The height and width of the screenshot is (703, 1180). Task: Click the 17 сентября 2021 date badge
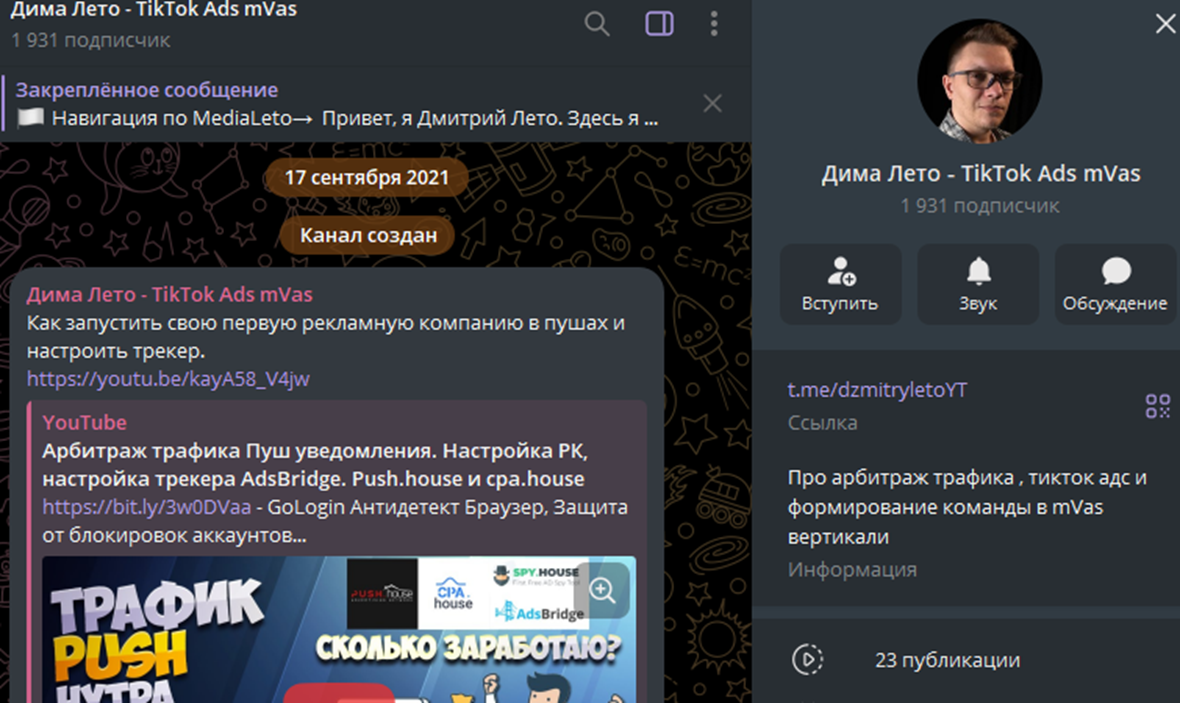point(367,178)
